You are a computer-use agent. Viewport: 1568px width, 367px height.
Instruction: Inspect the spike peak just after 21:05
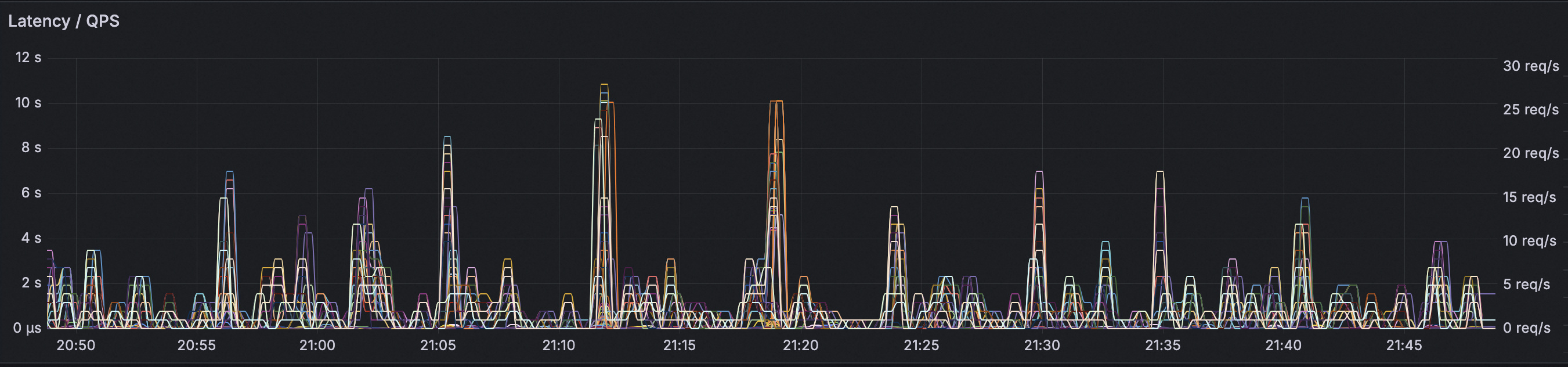[447, 137]
